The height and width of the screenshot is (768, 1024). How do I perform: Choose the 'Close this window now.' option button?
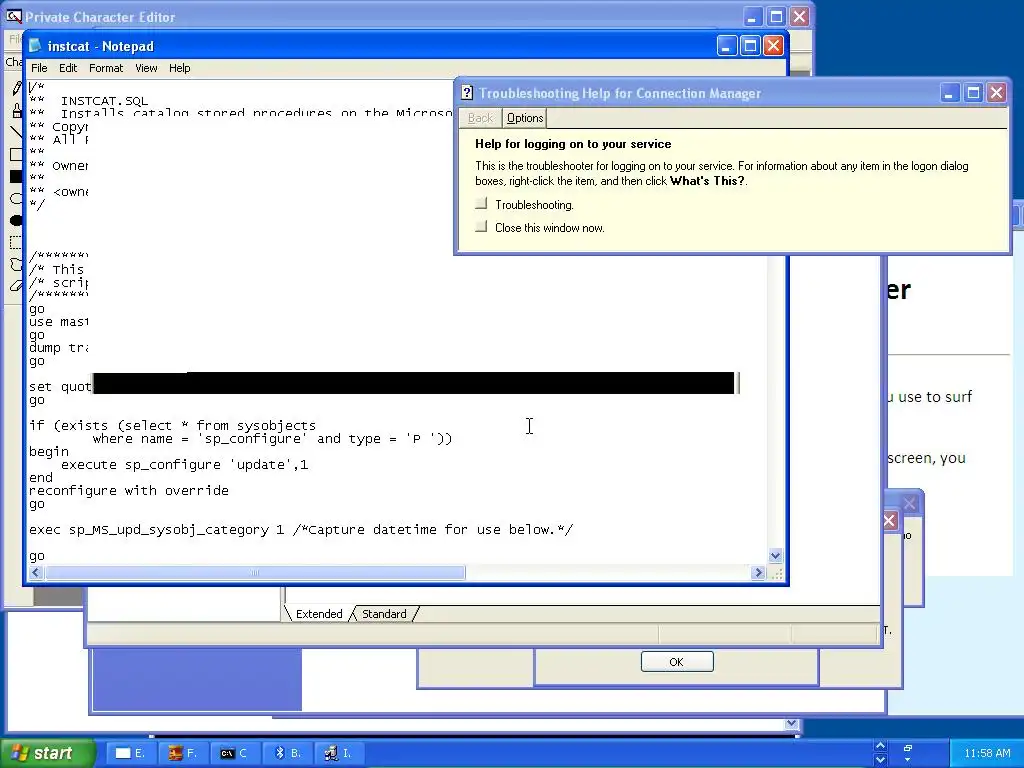coord(481,227)
